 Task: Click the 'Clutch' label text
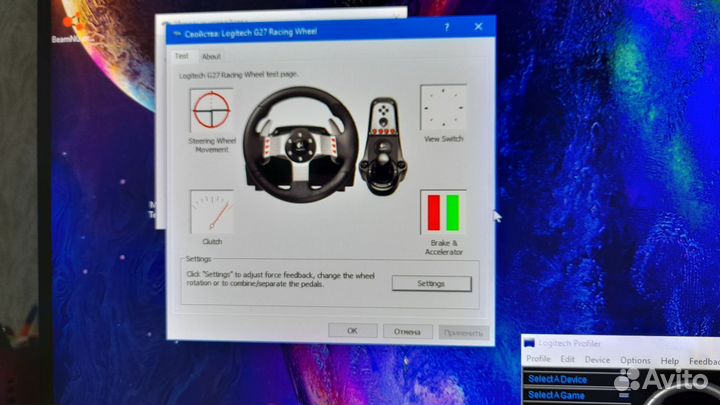[212, 242]
